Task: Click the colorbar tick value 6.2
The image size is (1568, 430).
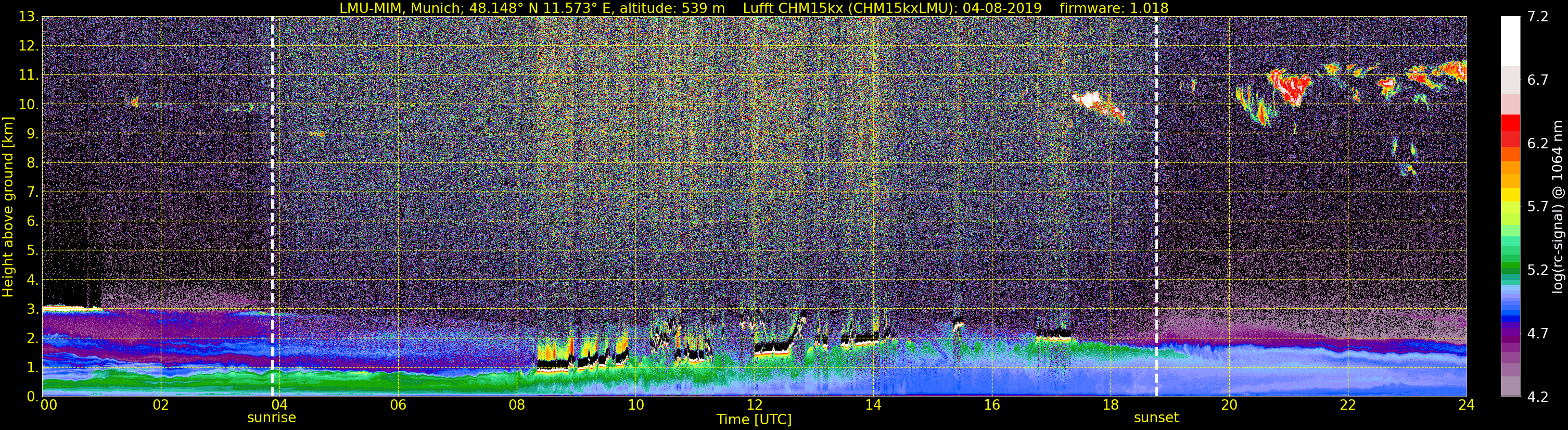Action: tap(1538, 143)
